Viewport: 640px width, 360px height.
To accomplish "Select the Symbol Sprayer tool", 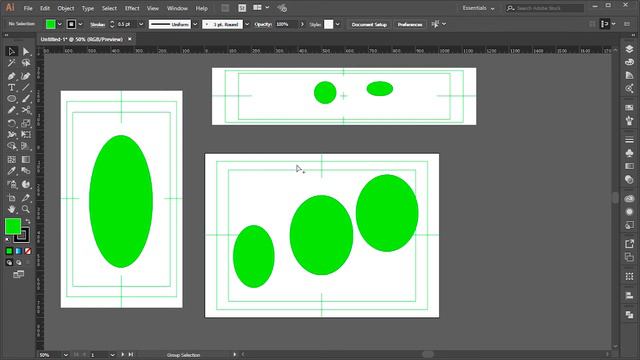I will click(x=11, y=184).
